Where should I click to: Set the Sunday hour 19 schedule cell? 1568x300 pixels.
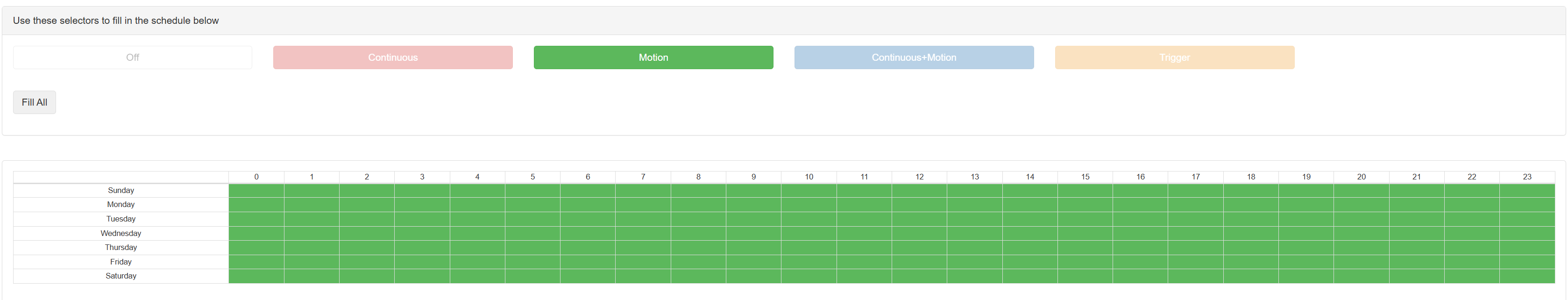(1306, 191)
